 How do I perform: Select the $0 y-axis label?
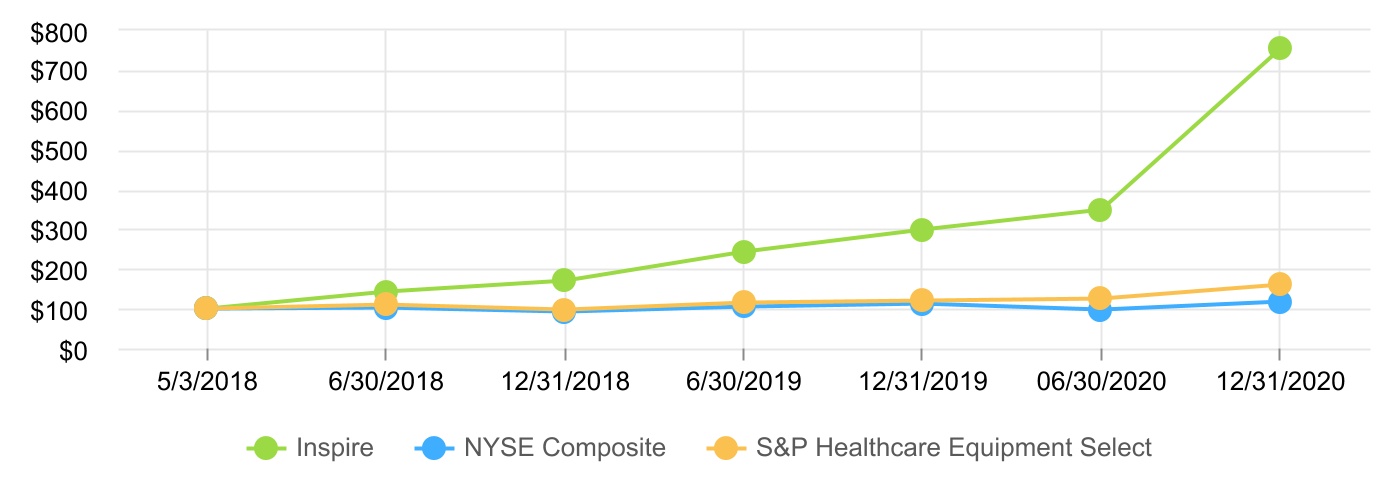pos(74,350)
